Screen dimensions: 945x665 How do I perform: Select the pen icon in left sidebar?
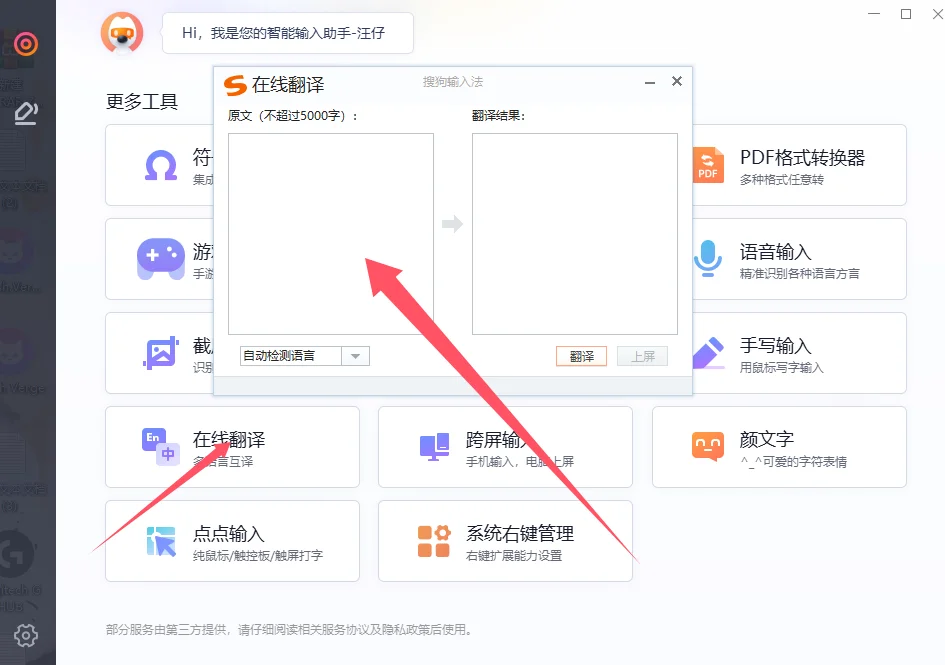27,112
